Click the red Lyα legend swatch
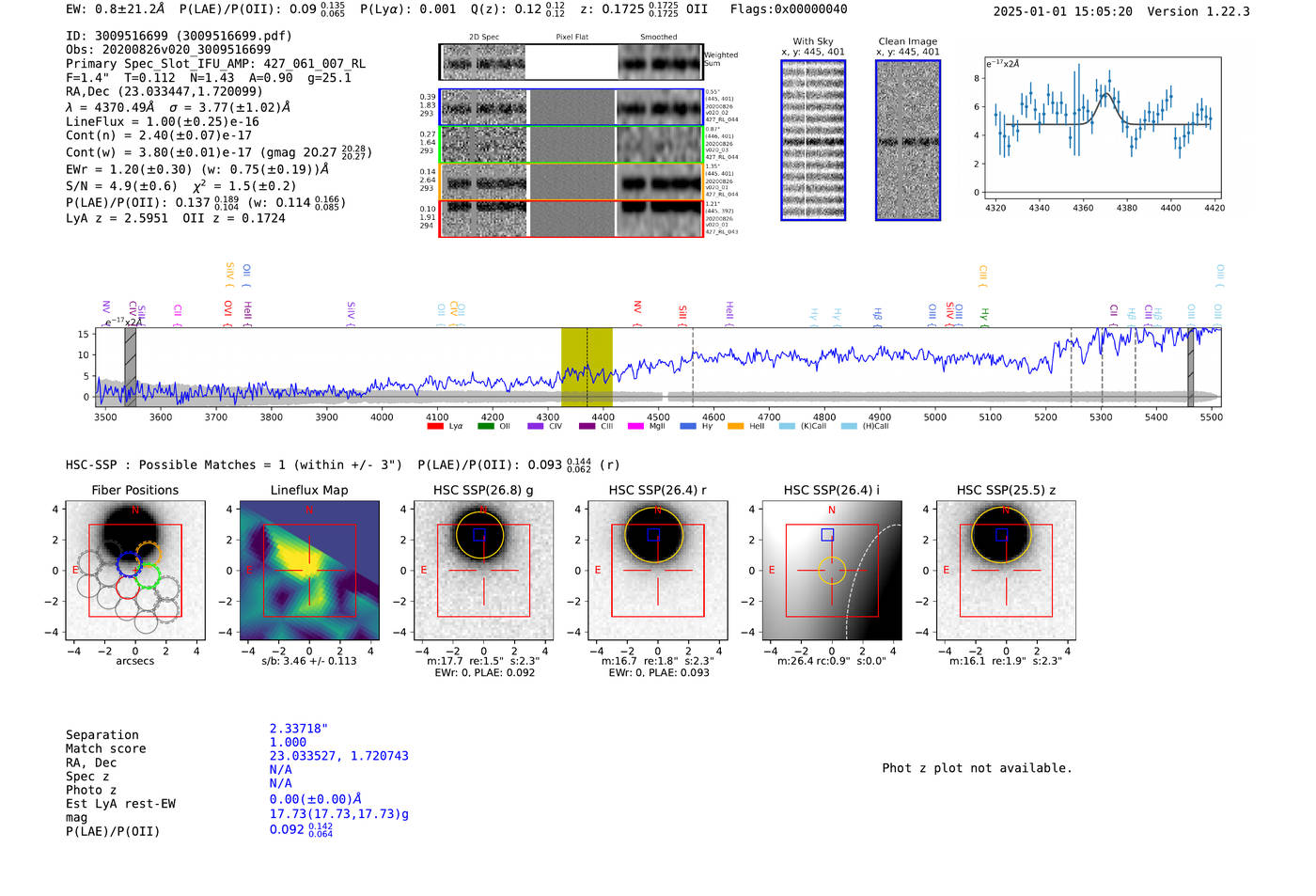 click(434, 427)
